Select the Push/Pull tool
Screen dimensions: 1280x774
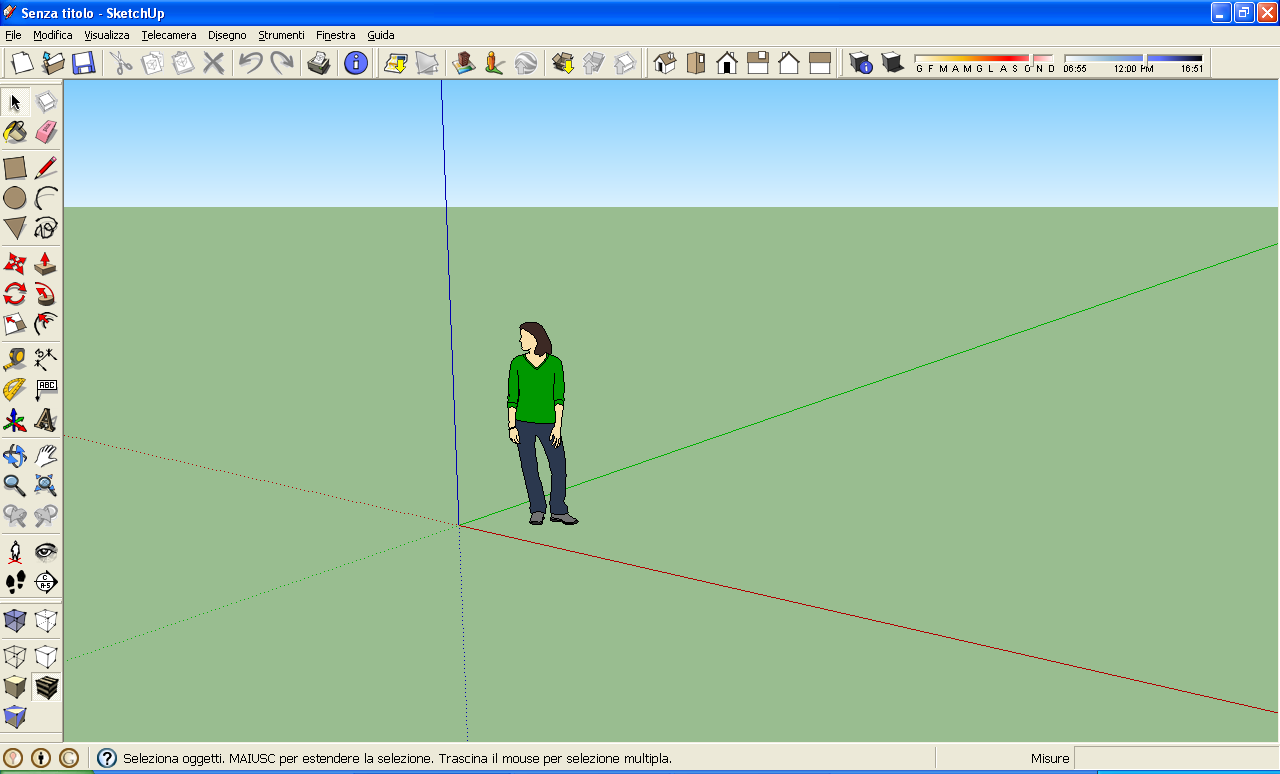coord(46,264)
